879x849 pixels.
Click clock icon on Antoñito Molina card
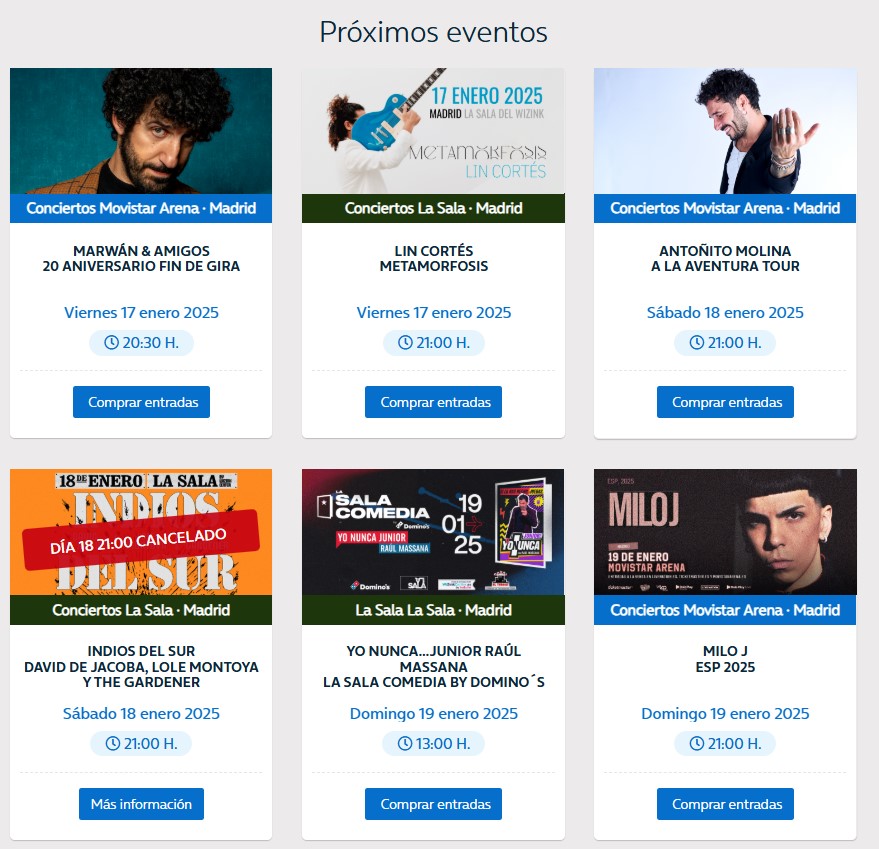696,343
